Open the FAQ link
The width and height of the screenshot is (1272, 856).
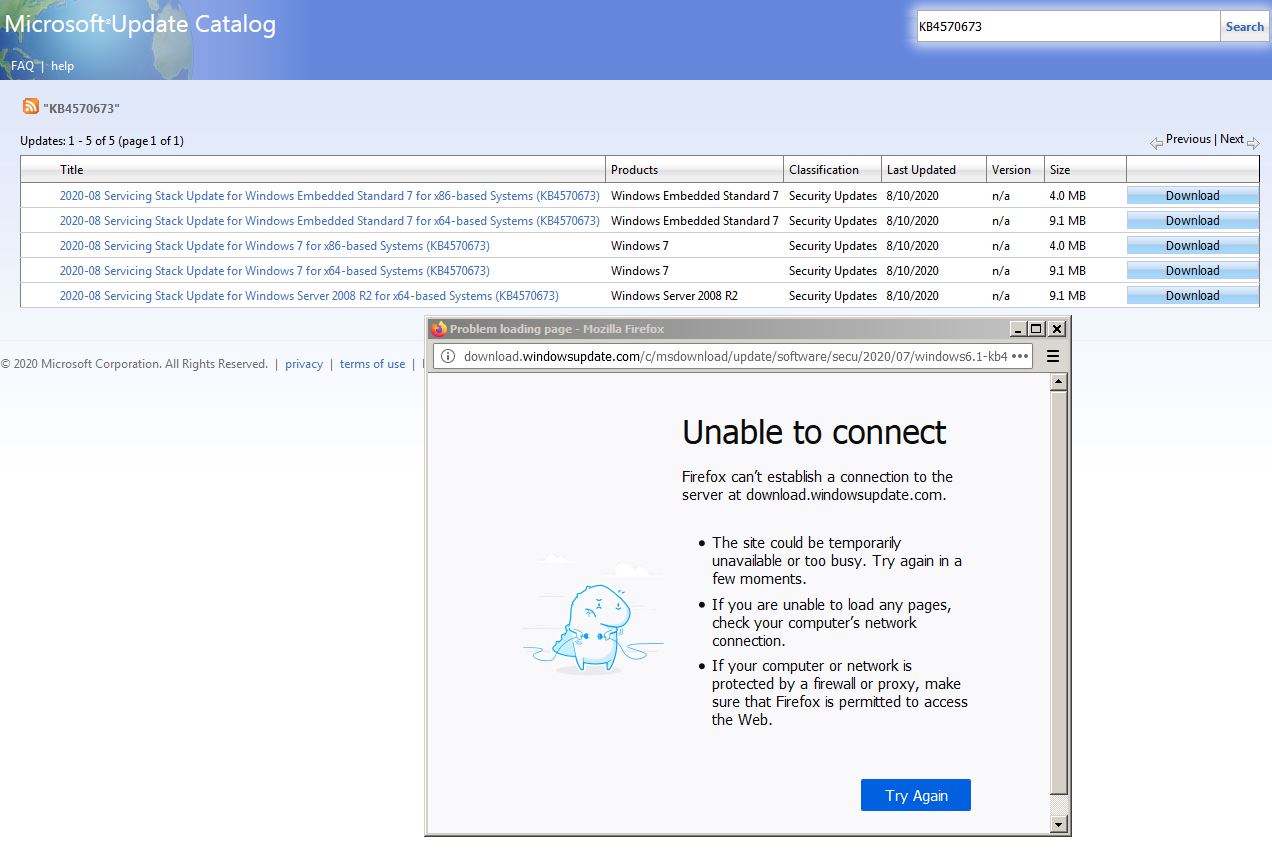point(22,66)
